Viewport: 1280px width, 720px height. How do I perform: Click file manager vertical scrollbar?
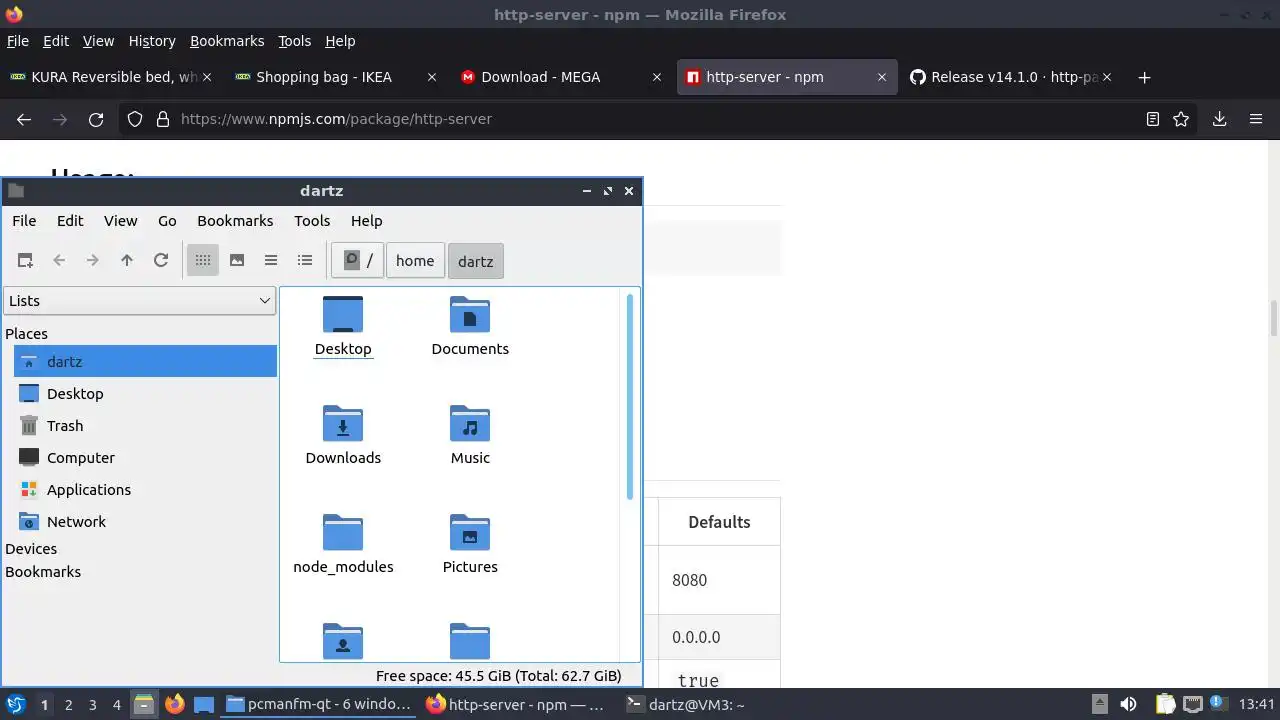(x=630, y=397)
